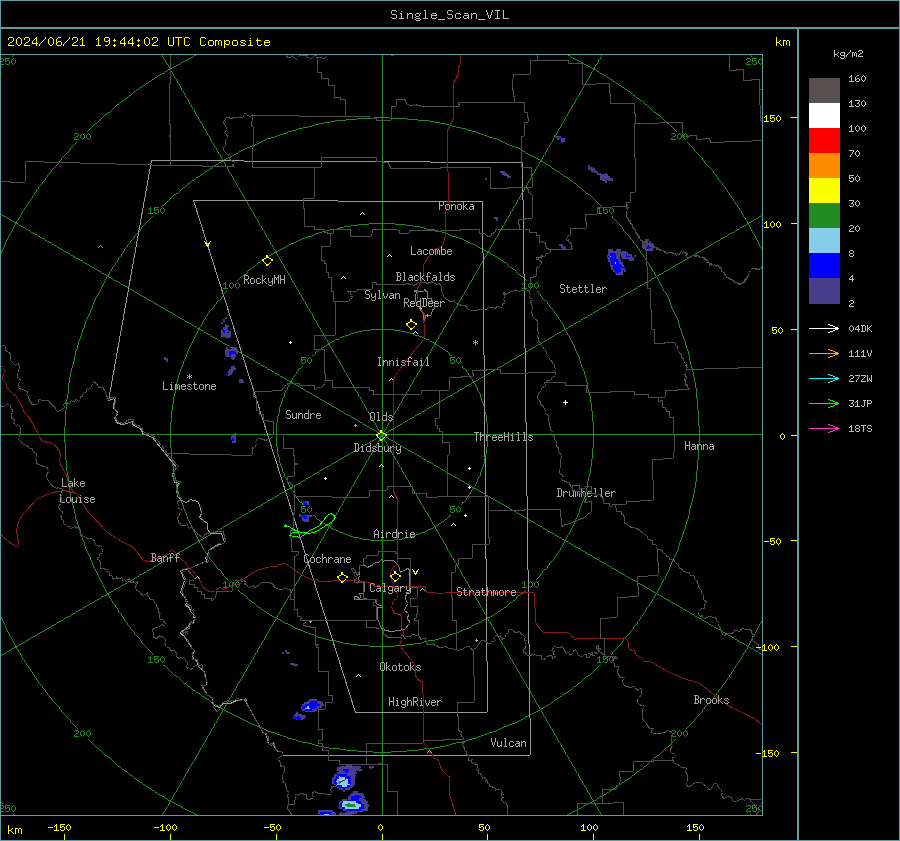
Task: Click the 160 value on the color scale
Action: tap(857, 79)
